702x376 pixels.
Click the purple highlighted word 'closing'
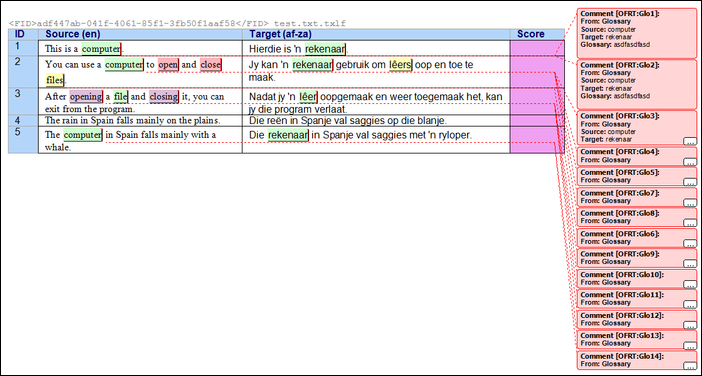[x=164, y=97]
